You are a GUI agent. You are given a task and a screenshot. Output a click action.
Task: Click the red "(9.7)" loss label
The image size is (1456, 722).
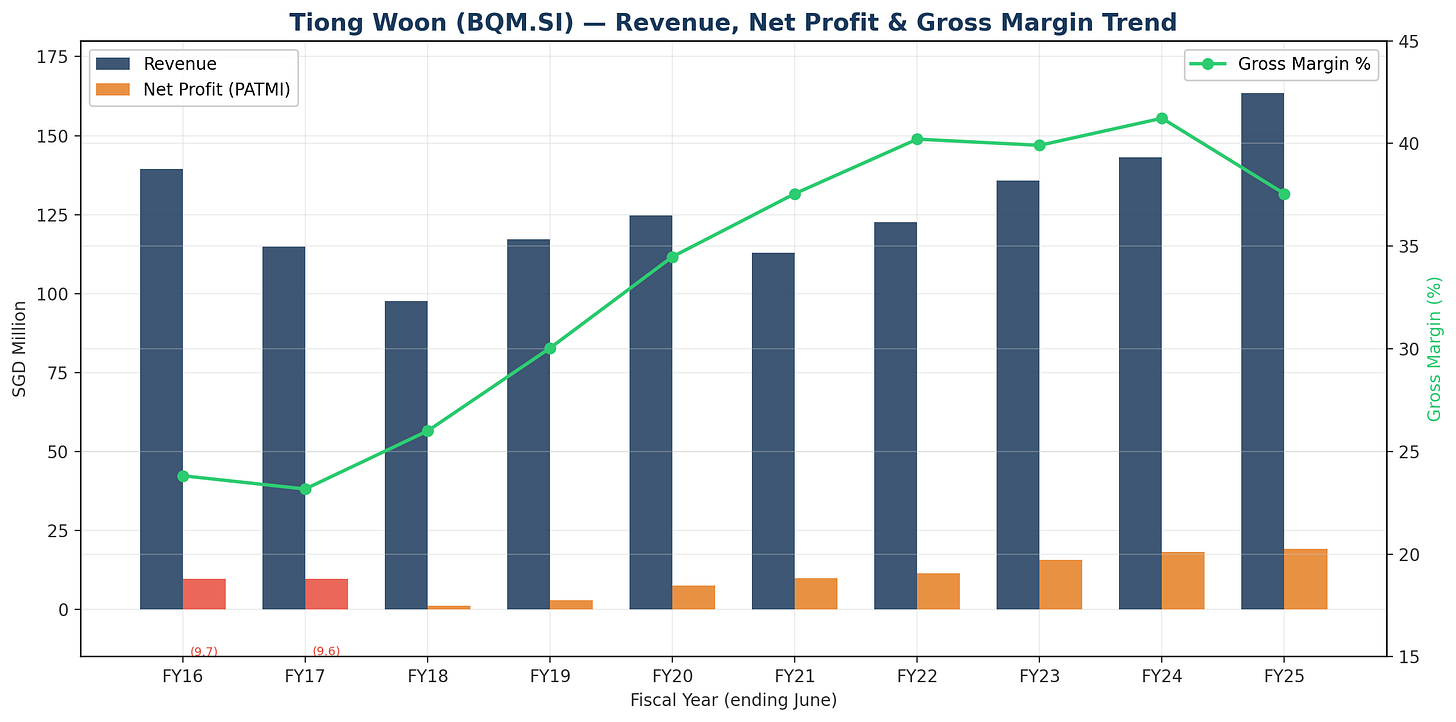tap(204, 651)
